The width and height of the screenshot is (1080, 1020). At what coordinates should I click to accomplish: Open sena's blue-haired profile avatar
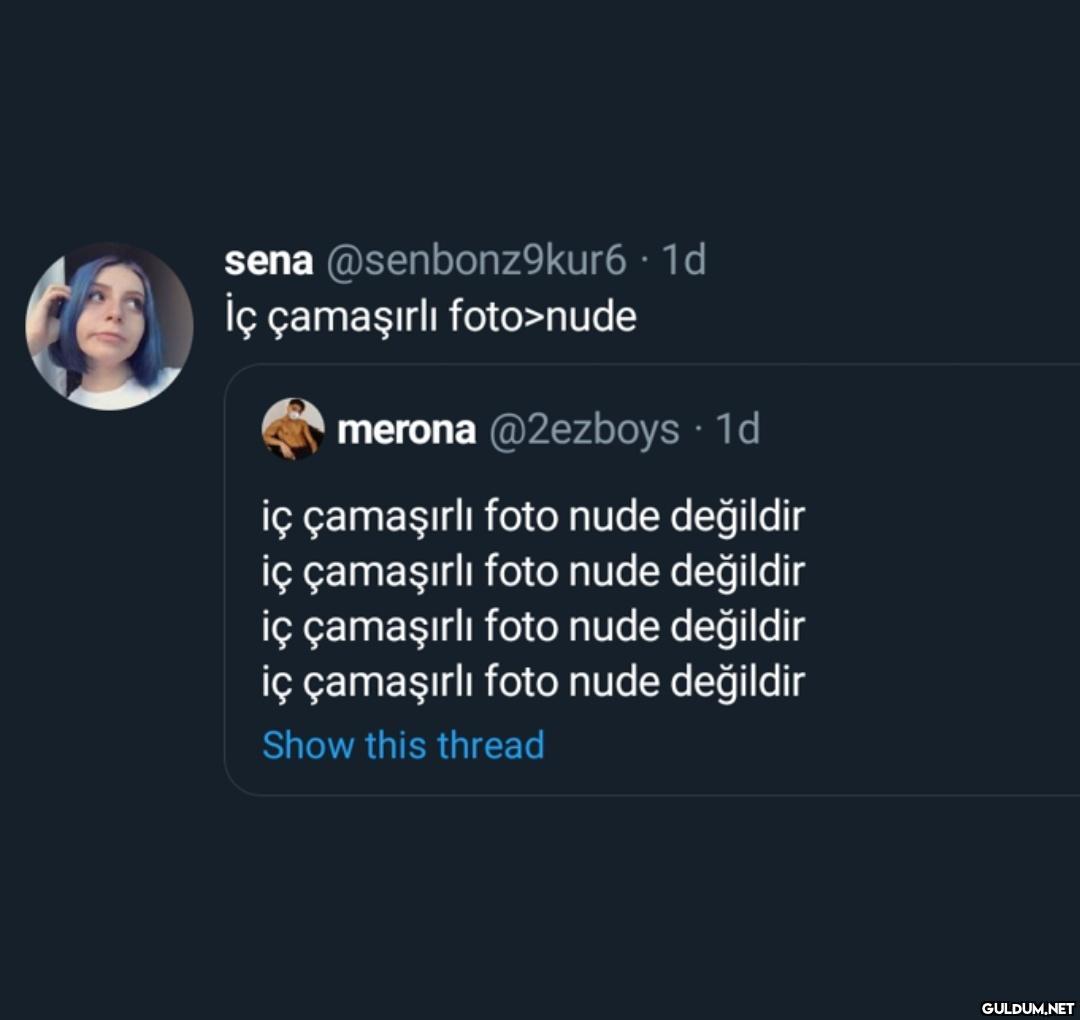coord(109,326)
